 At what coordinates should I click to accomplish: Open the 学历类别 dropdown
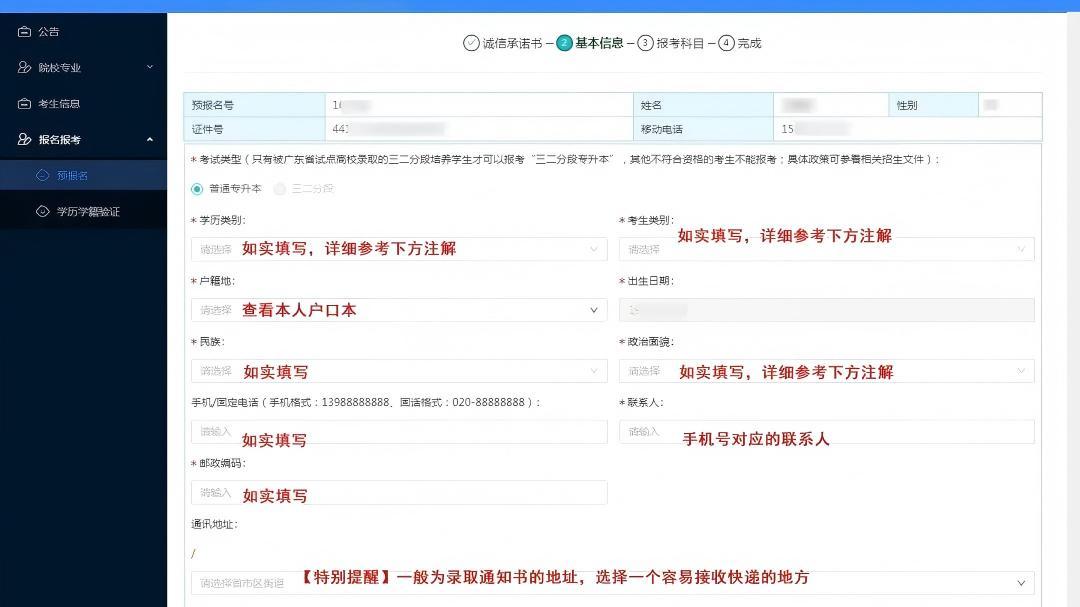pyautogui.click(x=398, y=249)
